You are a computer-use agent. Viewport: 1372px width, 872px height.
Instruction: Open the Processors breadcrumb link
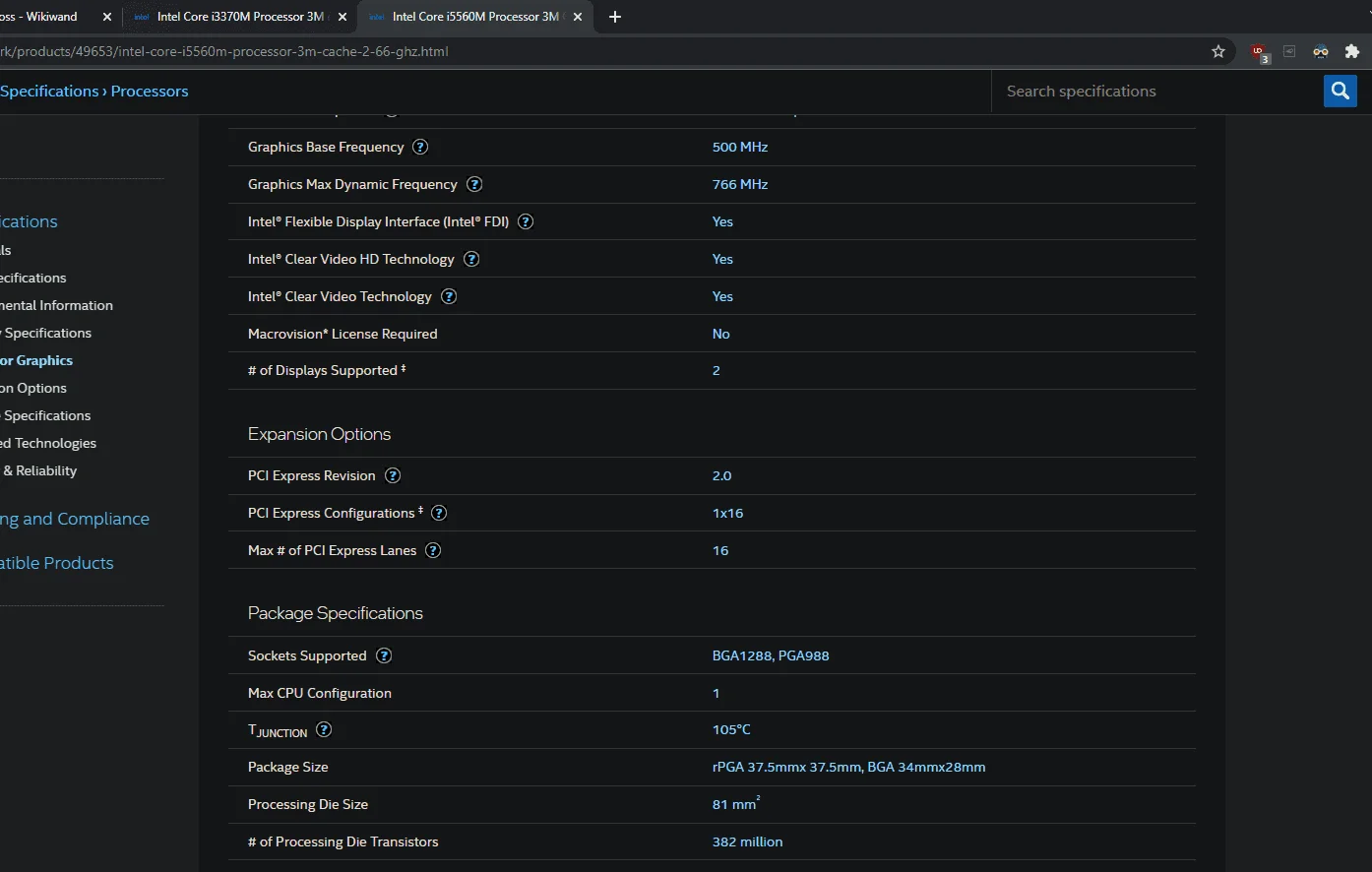[150, 91]
